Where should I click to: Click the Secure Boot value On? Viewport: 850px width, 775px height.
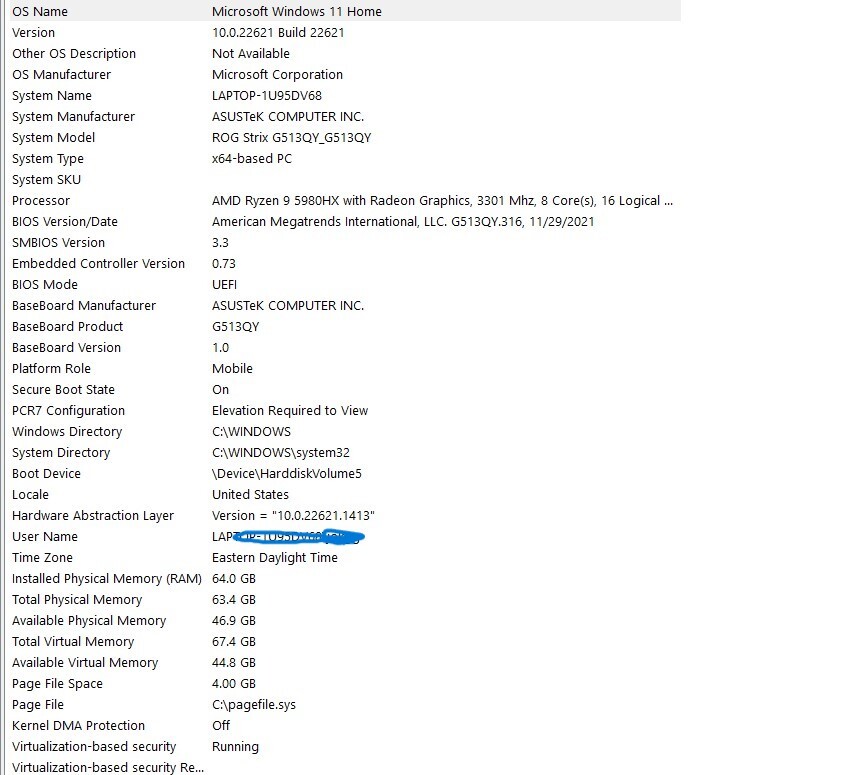click(x=220, y=390)
